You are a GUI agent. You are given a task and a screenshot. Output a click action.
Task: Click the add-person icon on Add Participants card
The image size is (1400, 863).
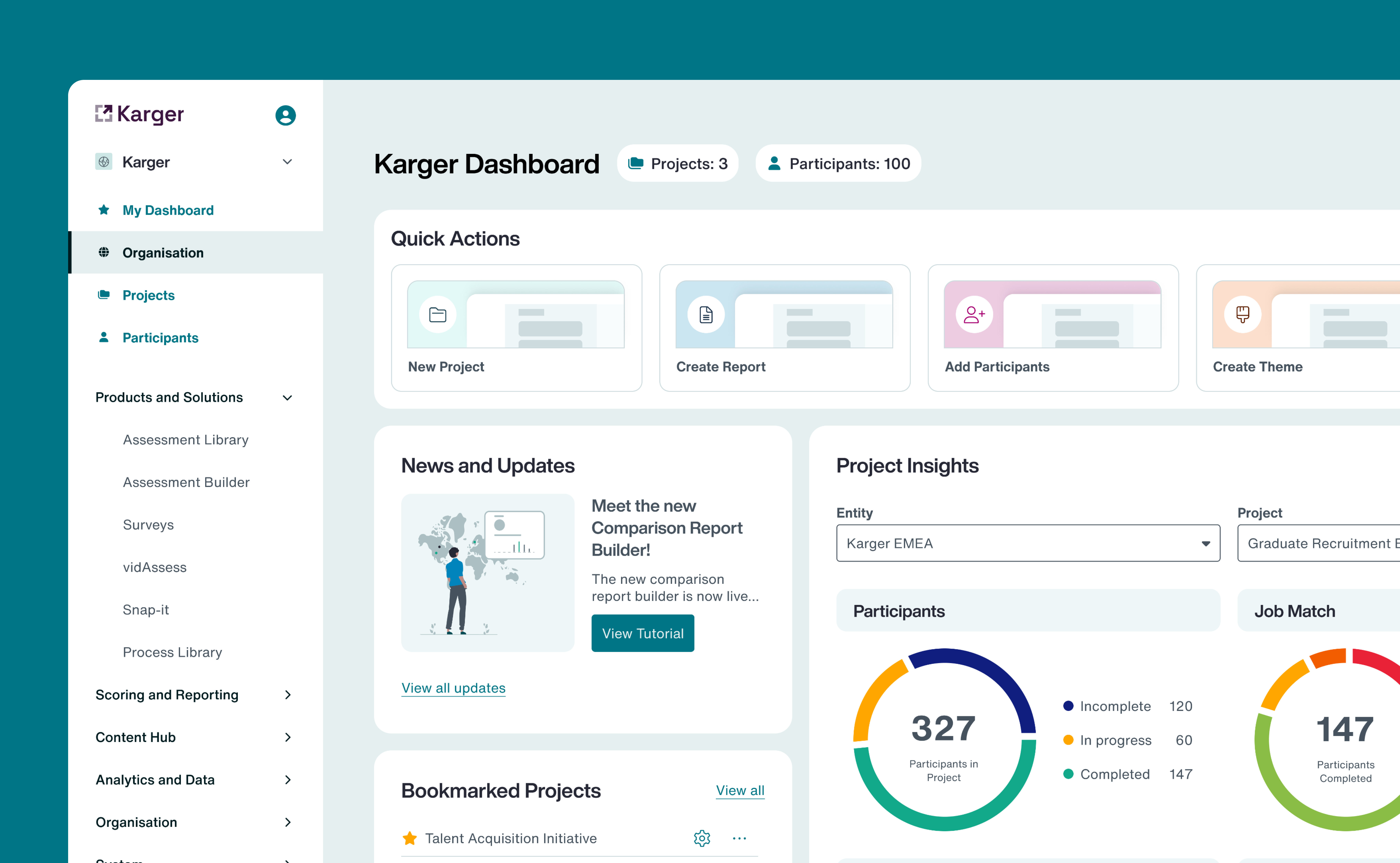tap(974, 314)
